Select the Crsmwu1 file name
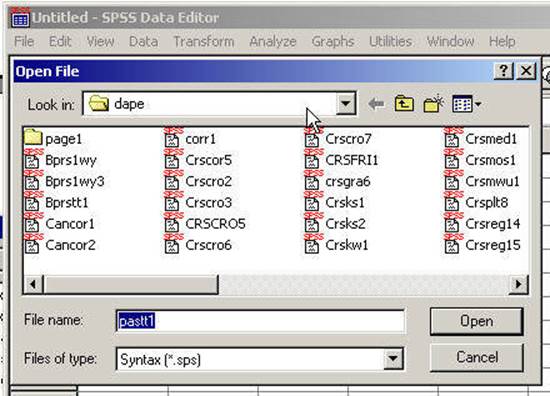The width and height of the screenshot is (550, 396). pyautogui.click(x=492, y=182)
